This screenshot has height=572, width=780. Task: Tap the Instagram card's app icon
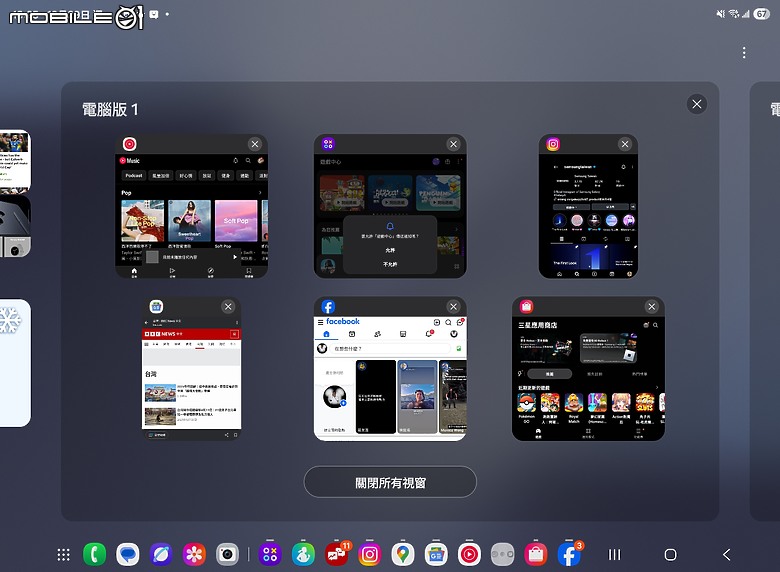point(553,144)
